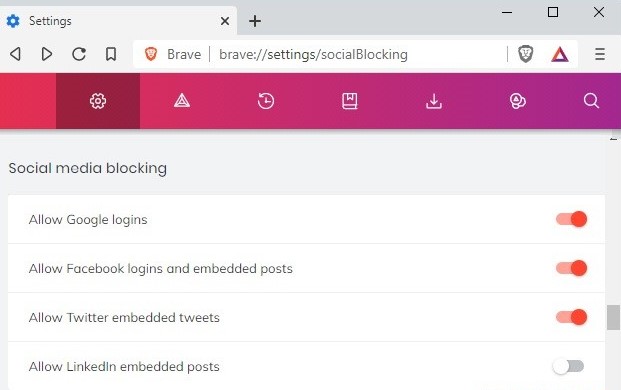The image size is (621, 390).
Task: Open the Downloads arrow icon
Action: tap(434, 101)
